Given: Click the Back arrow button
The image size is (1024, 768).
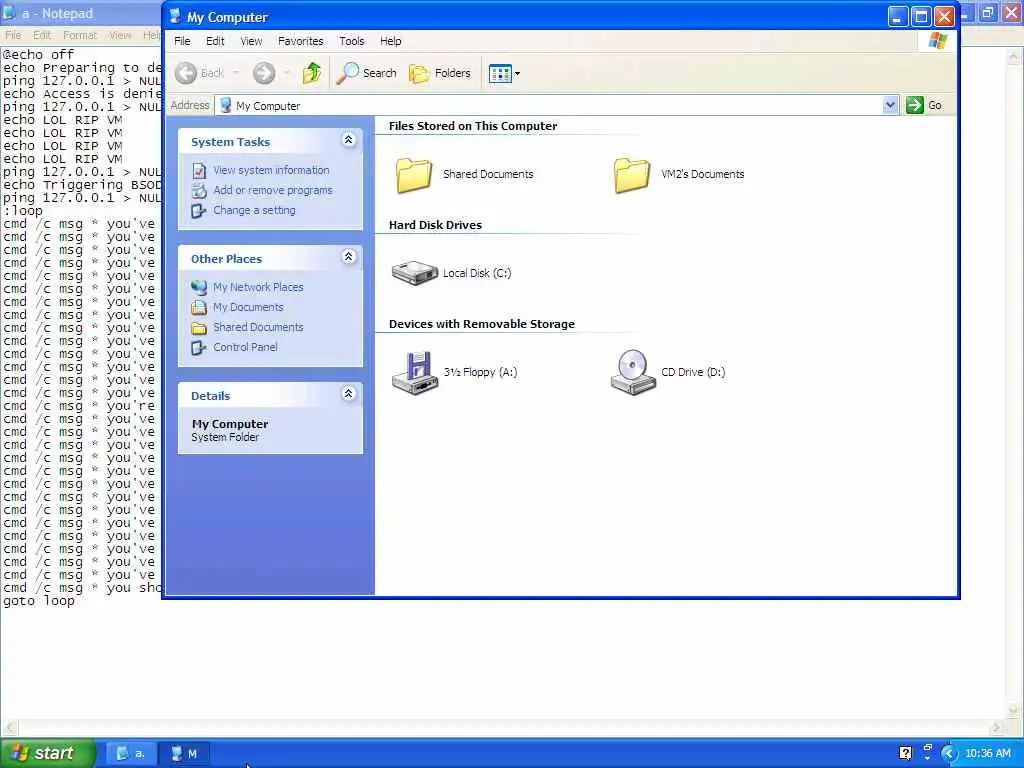Looking at the screenshot, I should coord(200,73).
